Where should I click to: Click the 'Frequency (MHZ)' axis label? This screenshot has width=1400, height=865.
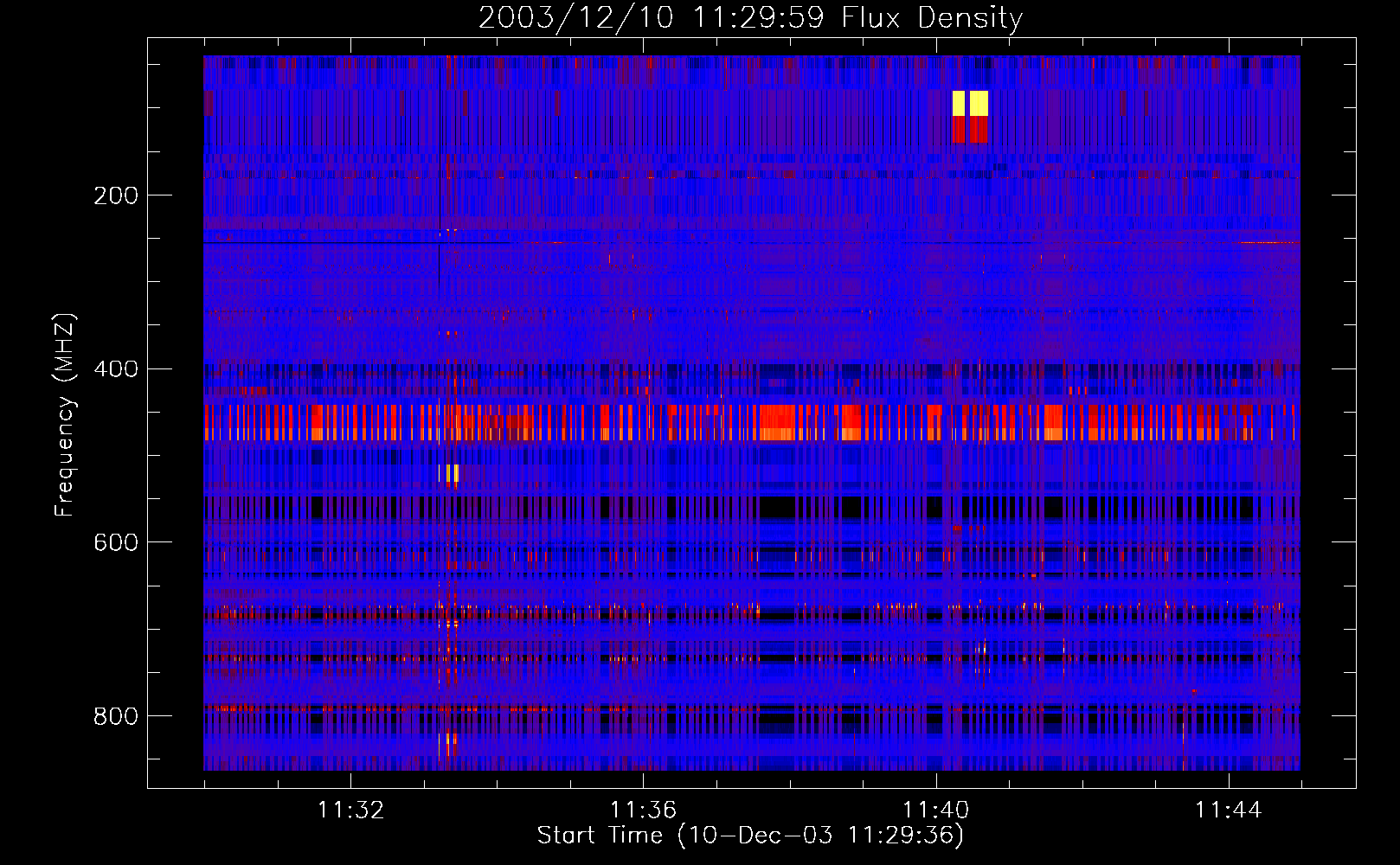click(64, 415)
